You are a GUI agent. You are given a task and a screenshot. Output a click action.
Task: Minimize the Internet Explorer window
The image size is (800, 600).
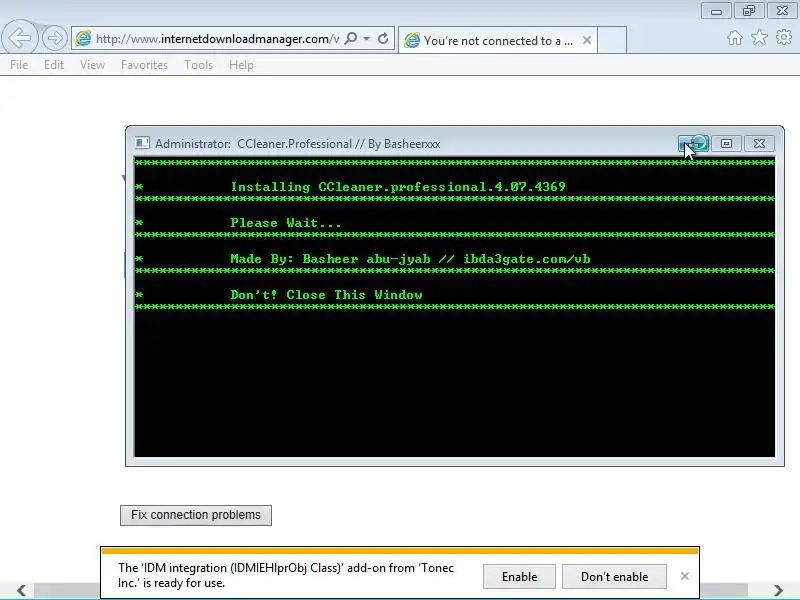tap(716, 11)
